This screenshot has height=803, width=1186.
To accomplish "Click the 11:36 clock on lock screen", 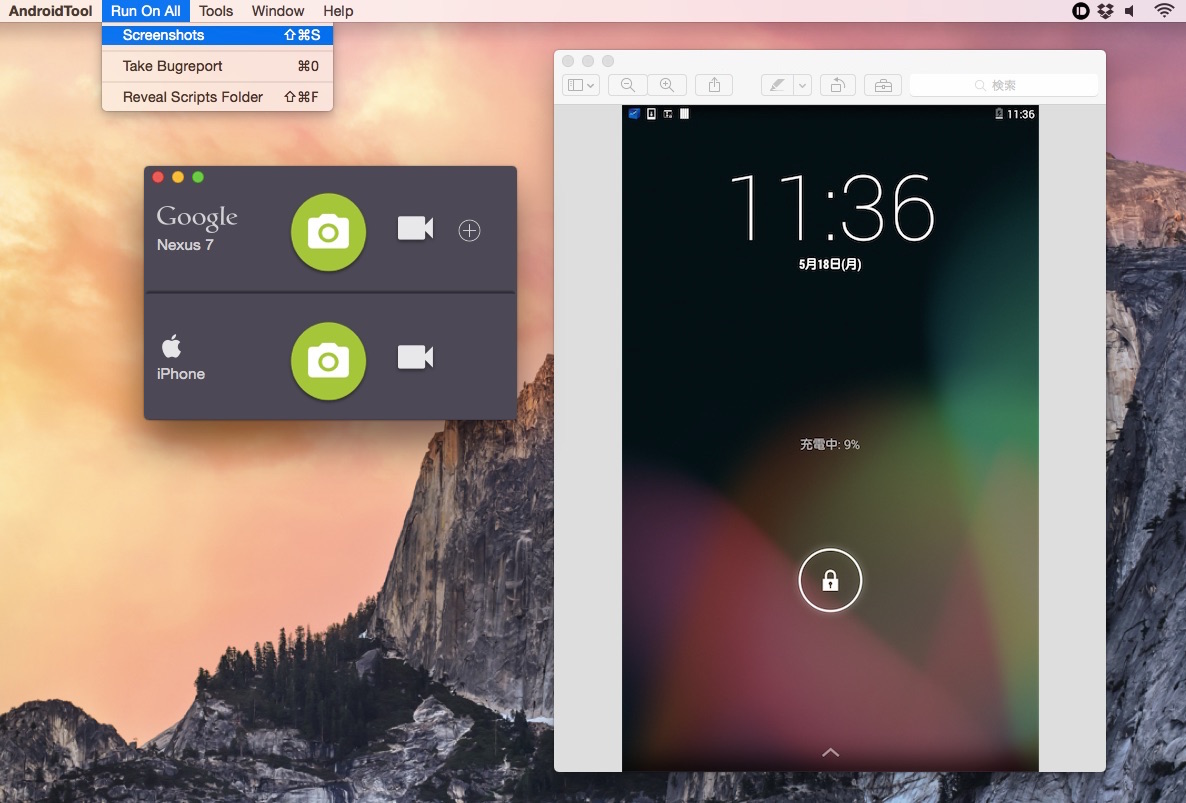I will [x=831, y=207].
